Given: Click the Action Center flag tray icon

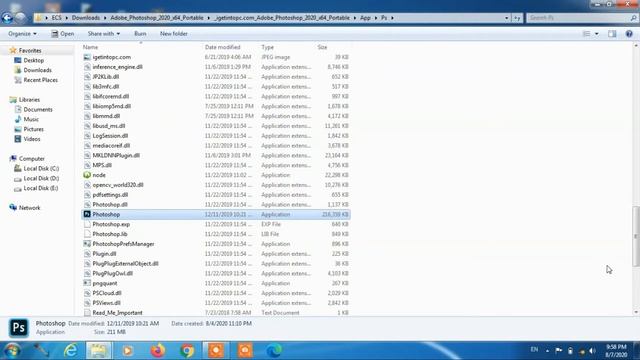Looking at the screenshot, I should tap(558, 351).
